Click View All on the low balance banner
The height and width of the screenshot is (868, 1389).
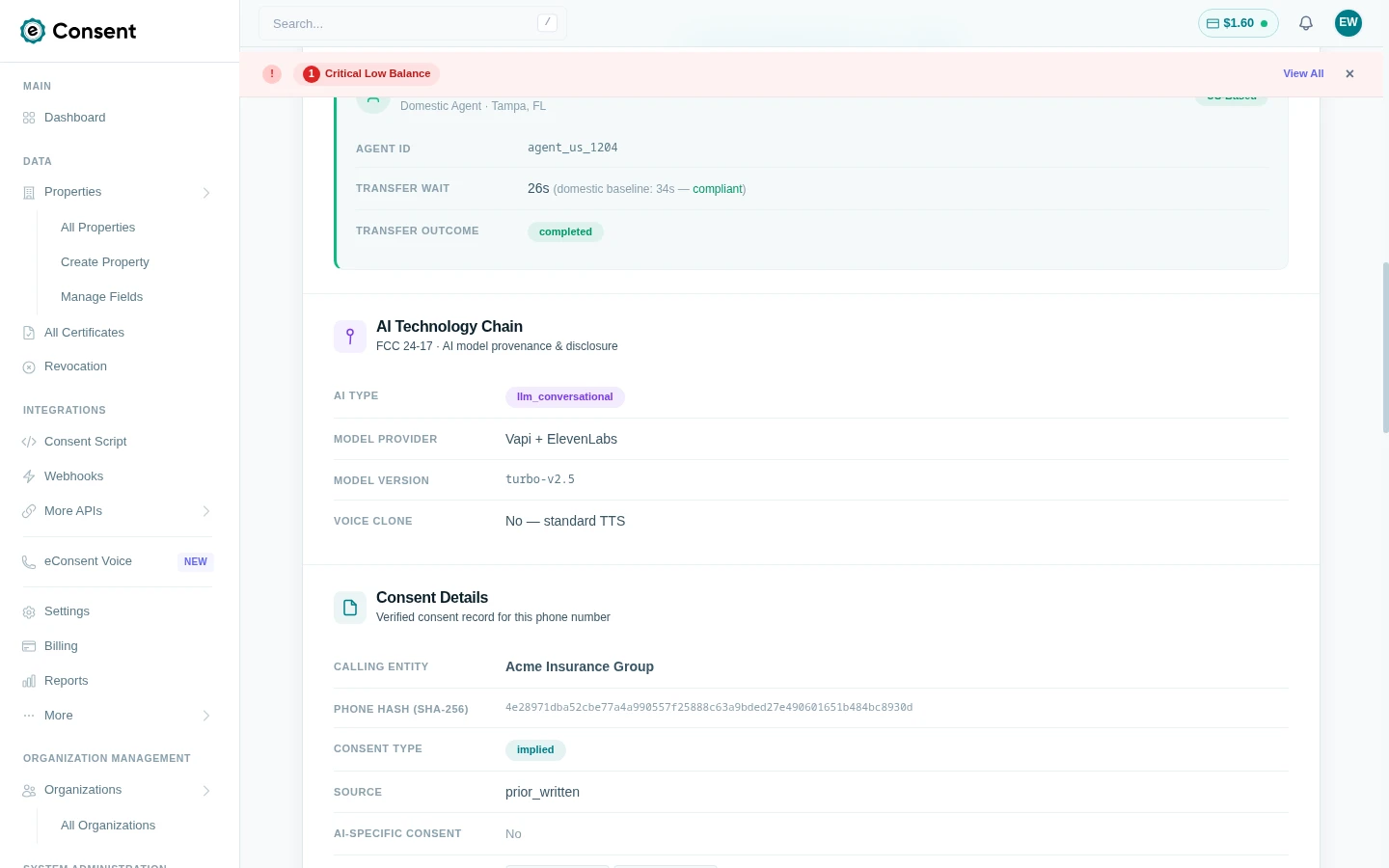pos(1303,73)
